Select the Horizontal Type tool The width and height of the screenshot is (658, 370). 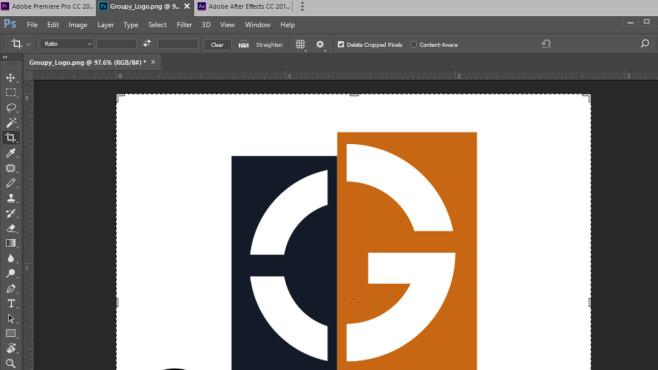10,304
